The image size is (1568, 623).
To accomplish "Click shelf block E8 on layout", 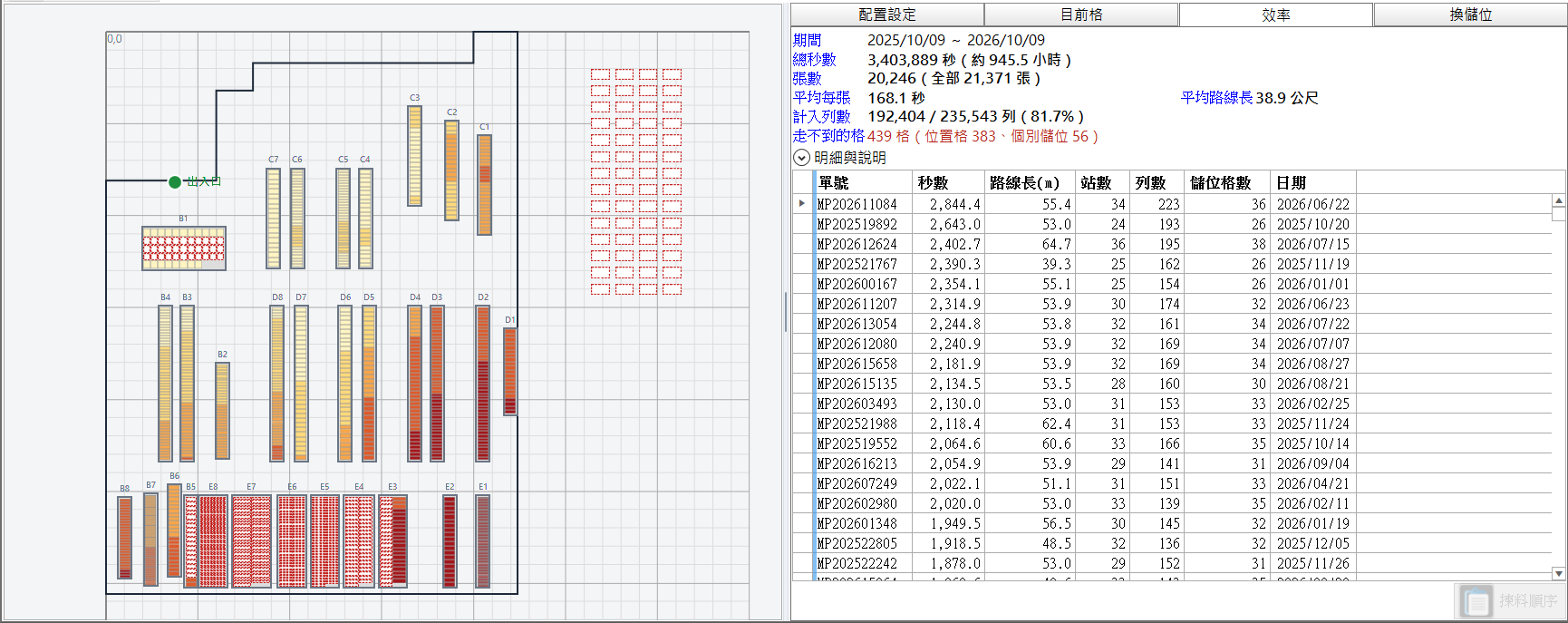I will tap(213, 541).
